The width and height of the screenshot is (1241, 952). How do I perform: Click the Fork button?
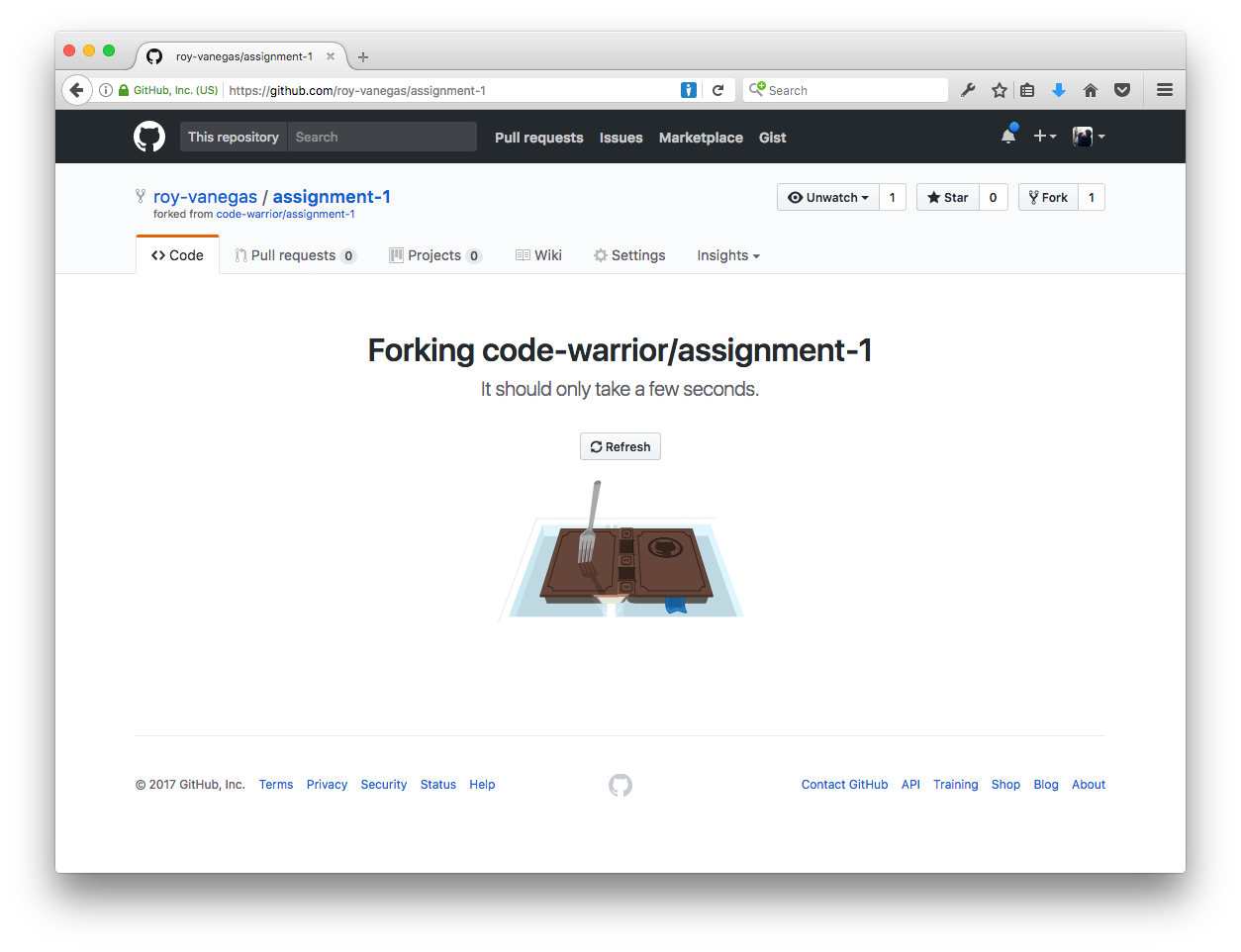coord(1048,198)
